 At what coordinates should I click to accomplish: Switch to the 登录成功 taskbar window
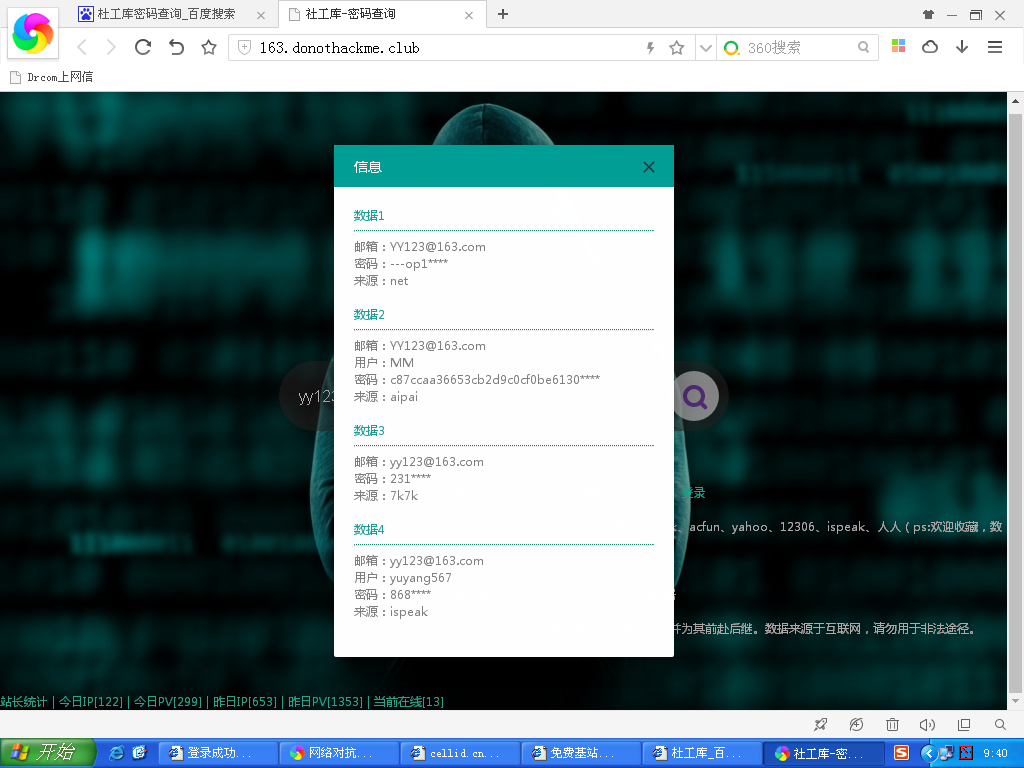pyautogui.click(x=217, y=753)
